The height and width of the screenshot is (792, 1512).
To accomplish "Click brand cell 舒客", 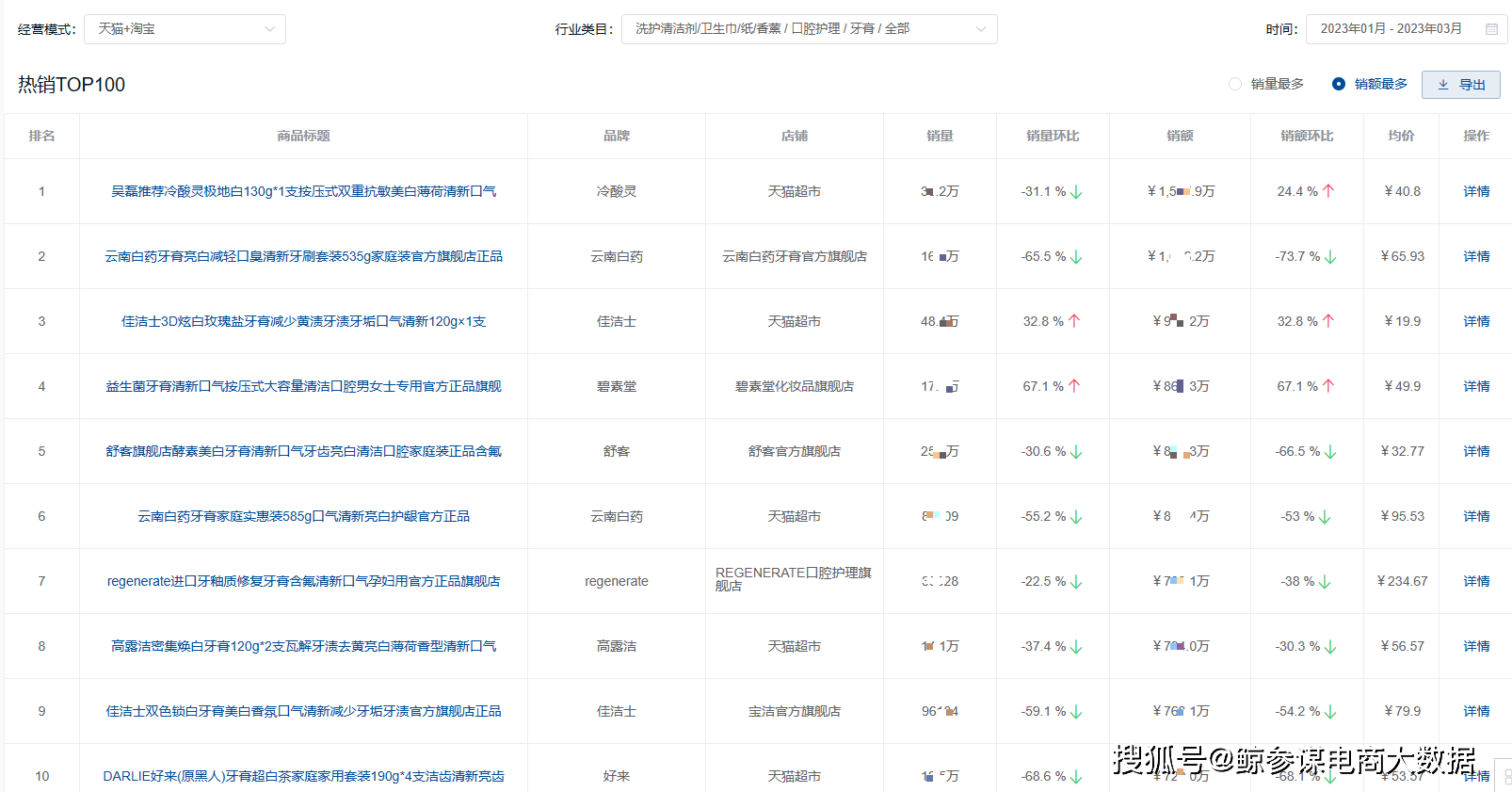I will [x=617, y=451].
